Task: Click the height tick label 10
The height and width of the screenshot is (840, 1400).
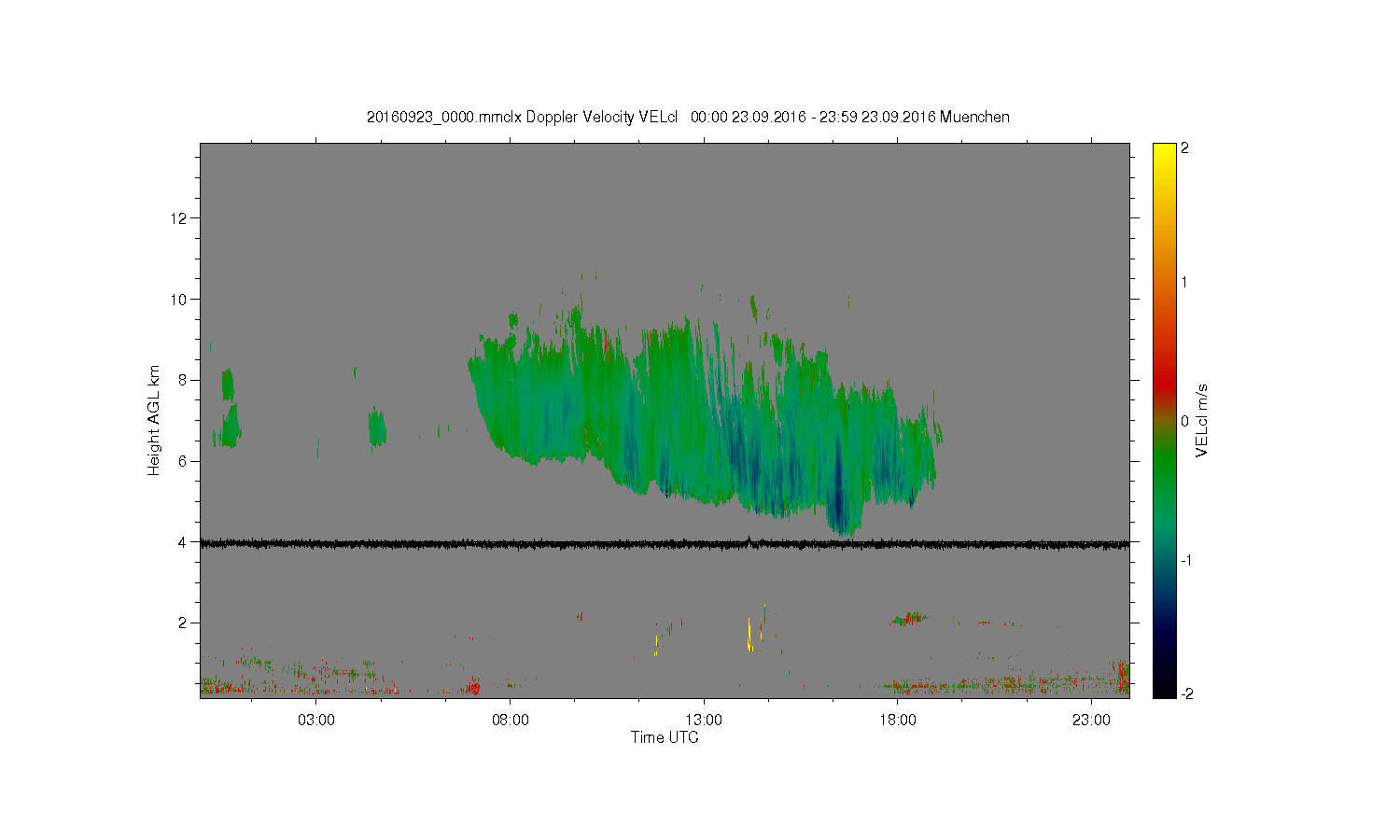Action: 179,300
